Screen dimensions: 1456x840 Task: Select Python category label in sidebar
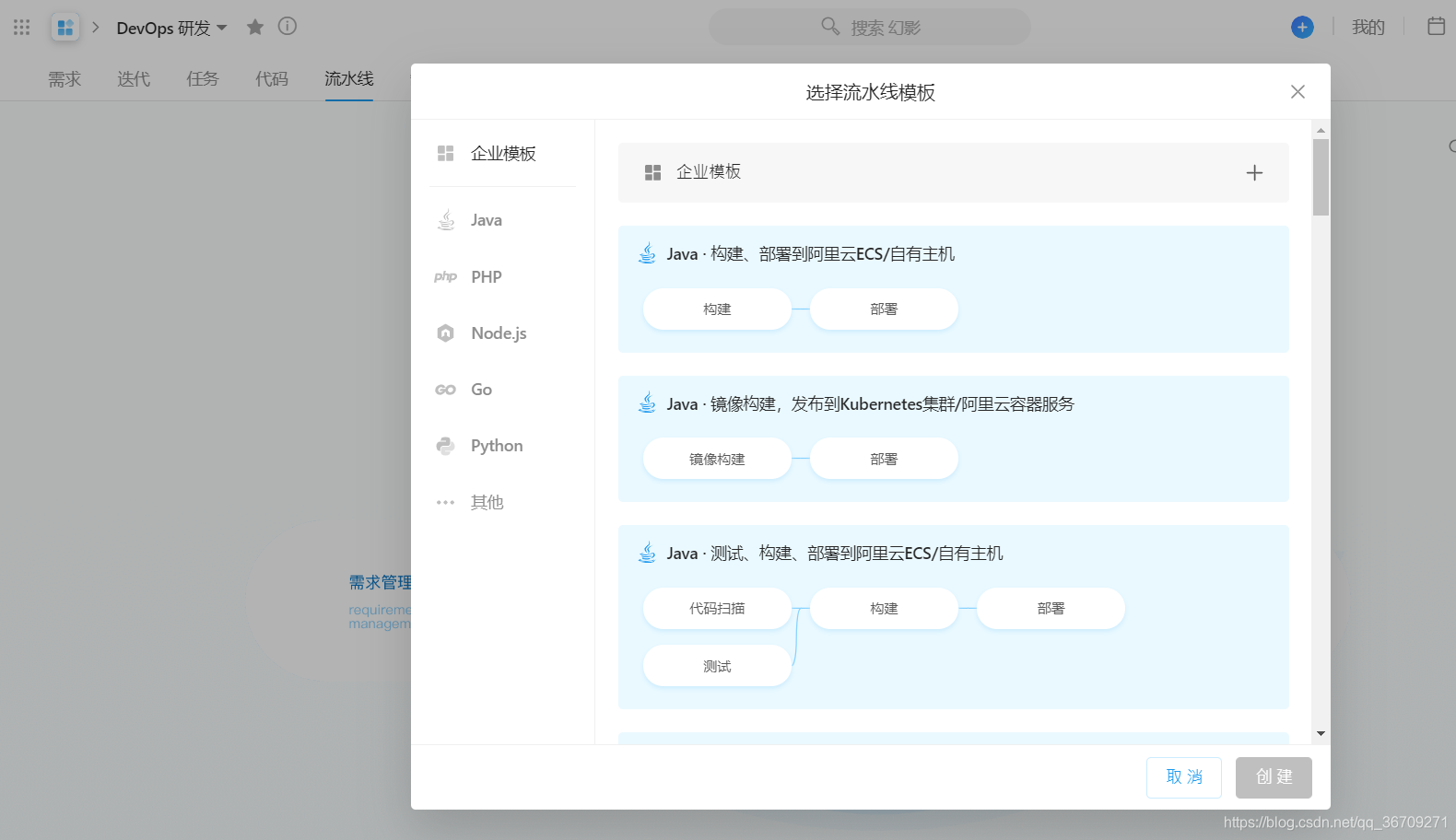click(x=497, y=446)
